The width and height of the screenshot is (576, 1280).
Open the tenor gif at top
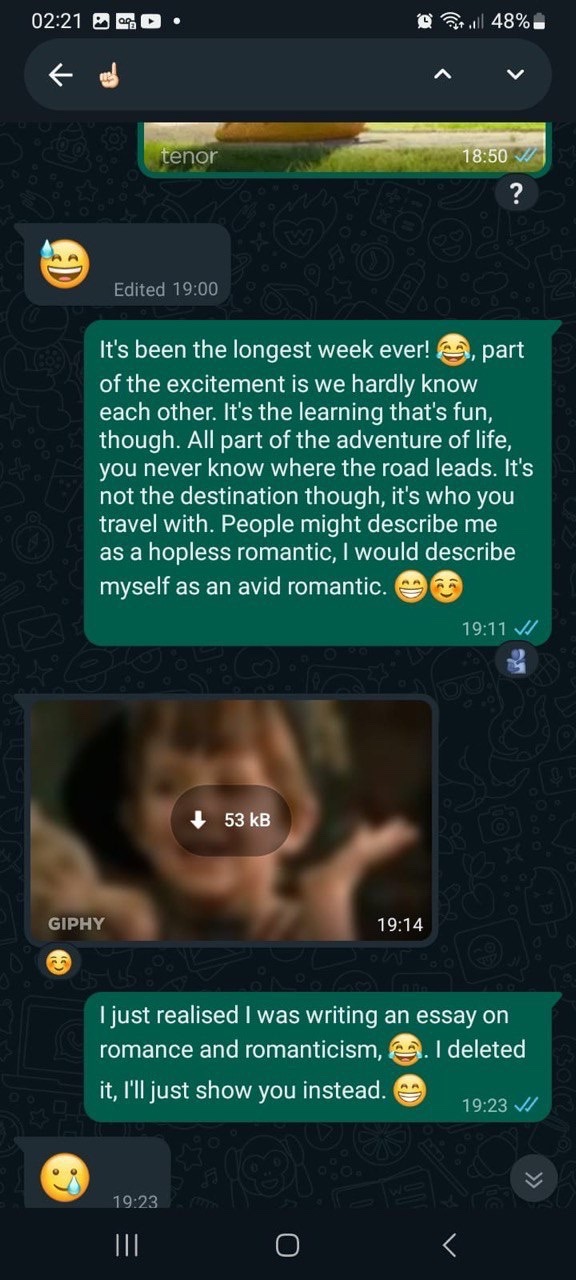coord(344,148)
